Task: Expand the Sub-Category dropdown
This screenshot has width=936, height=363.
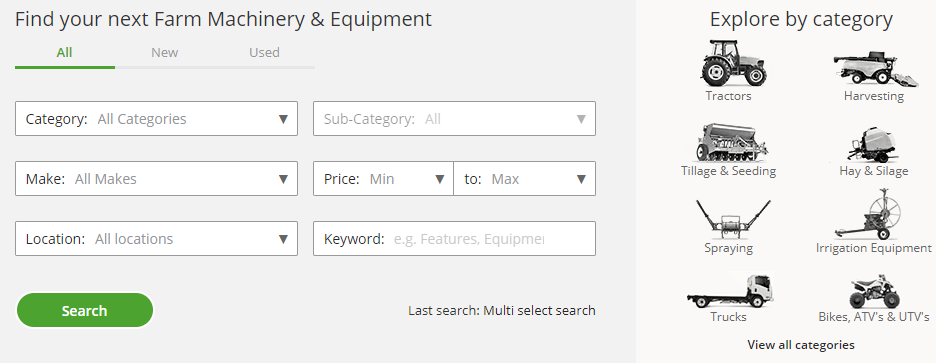Action: (x=454, y=119)
